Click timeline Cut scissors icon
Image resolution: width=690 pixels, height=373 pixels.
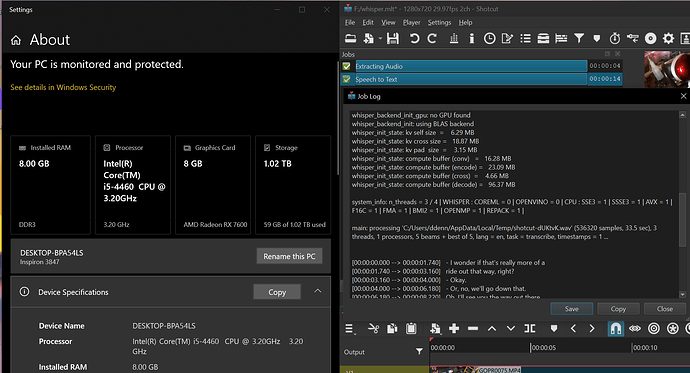(x=374, y=329)
